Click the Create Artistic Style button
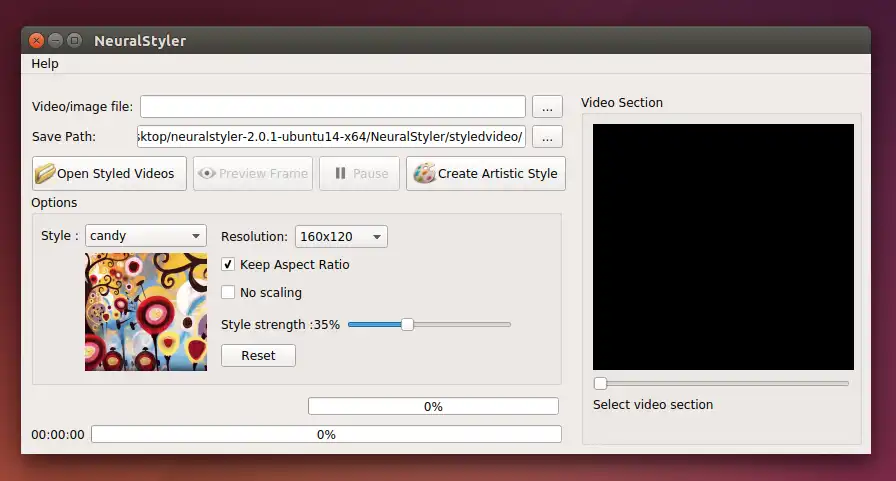The image size is (896, 481). pos(486,173)
